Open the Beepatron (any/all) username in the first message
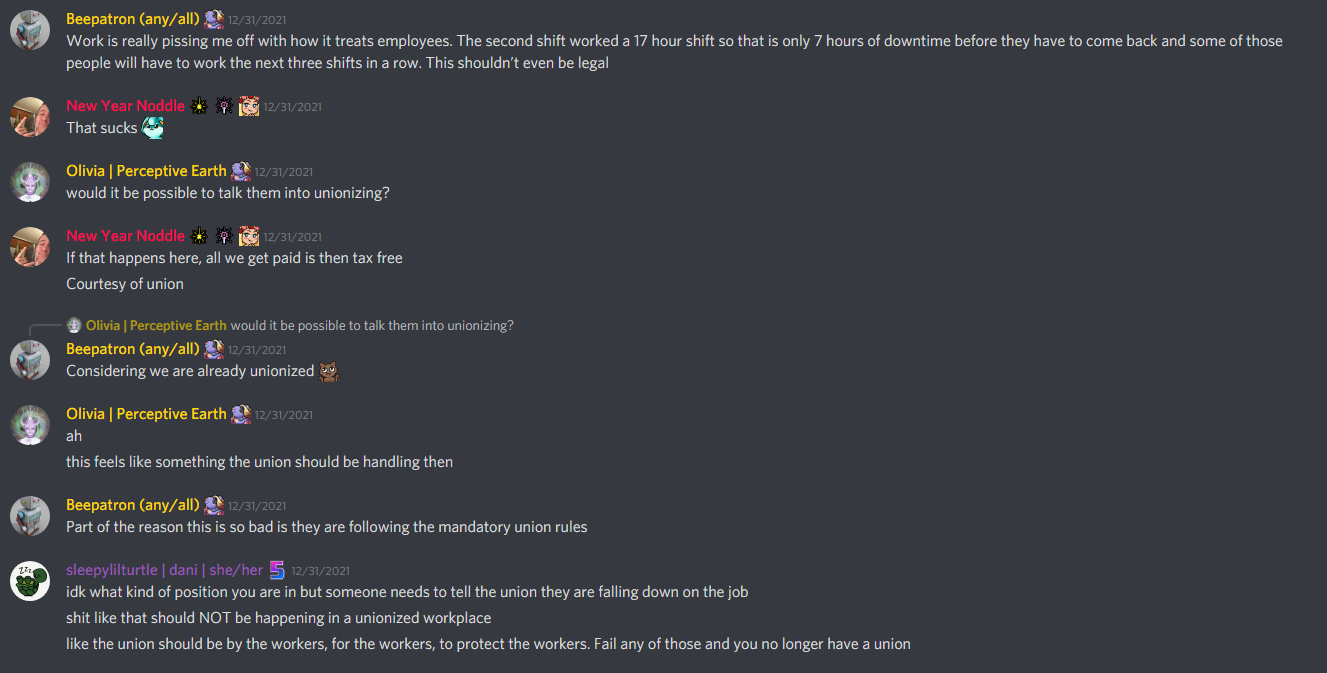 133,19
